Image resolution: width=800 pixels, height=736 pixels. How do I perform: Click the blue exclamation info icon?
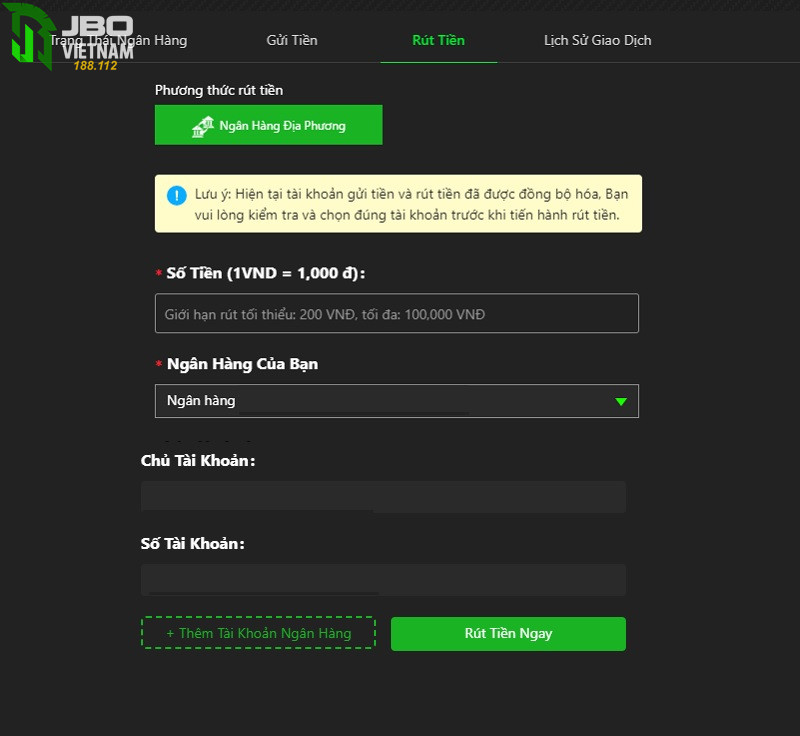(177, 195)
